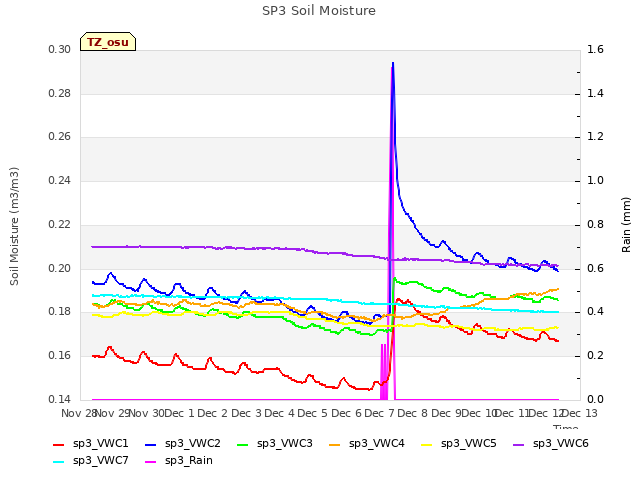Click the Dec 7 date tick label
This screenshot has height=480, width=640.
(380, 413)
